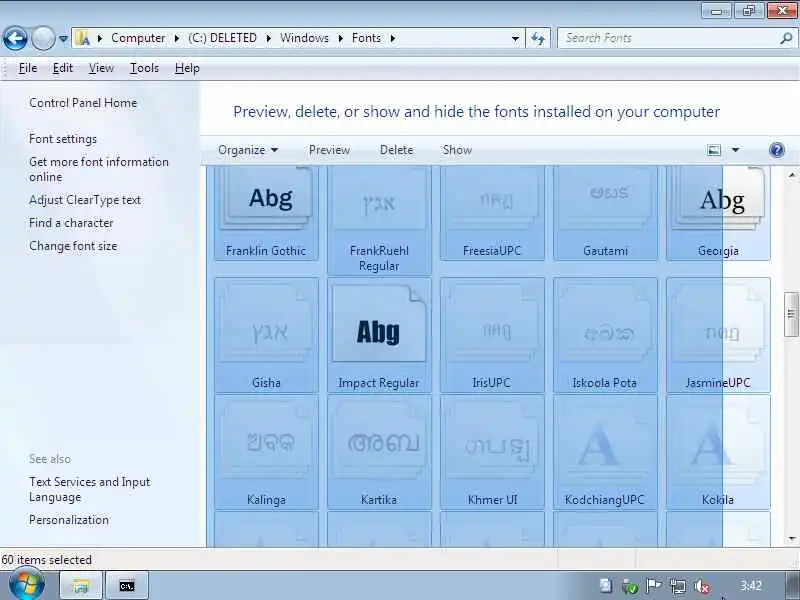Click the Fonts folder icon in address bar

82,38
